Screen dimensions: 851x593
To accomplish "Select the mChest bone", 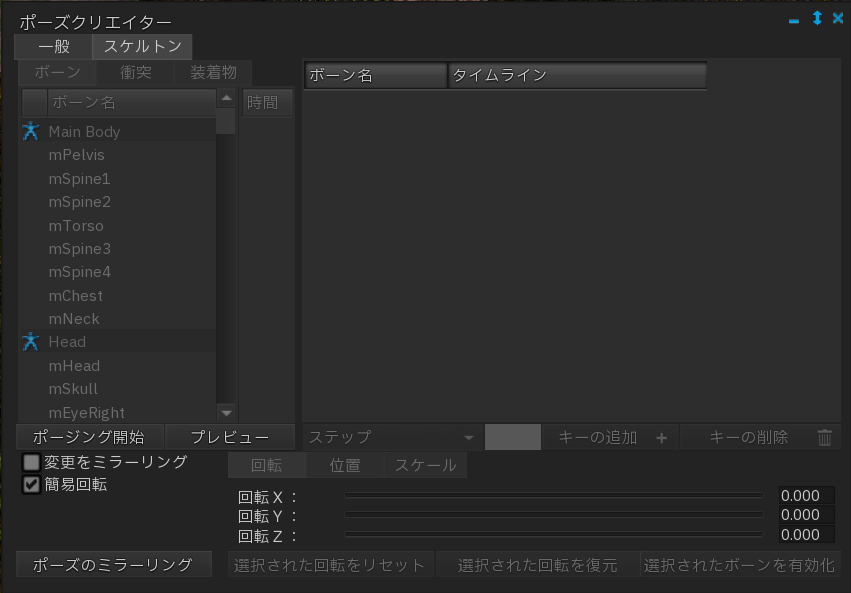I will tap(118, 296).
